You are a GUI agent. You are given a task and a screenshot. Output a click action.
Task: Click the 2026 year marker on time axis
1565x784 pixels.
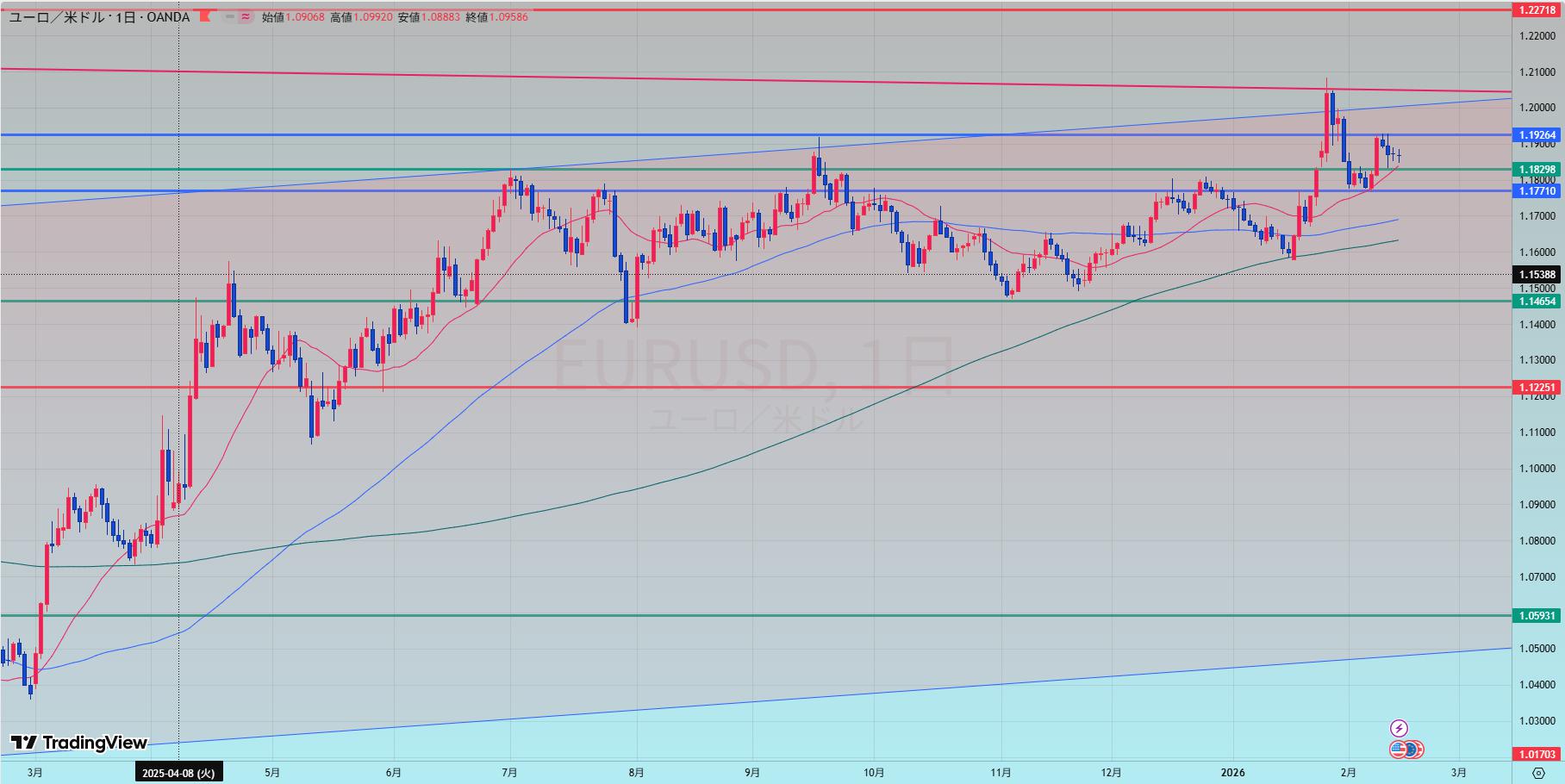pyautogui.click(x=1233, y=773)
